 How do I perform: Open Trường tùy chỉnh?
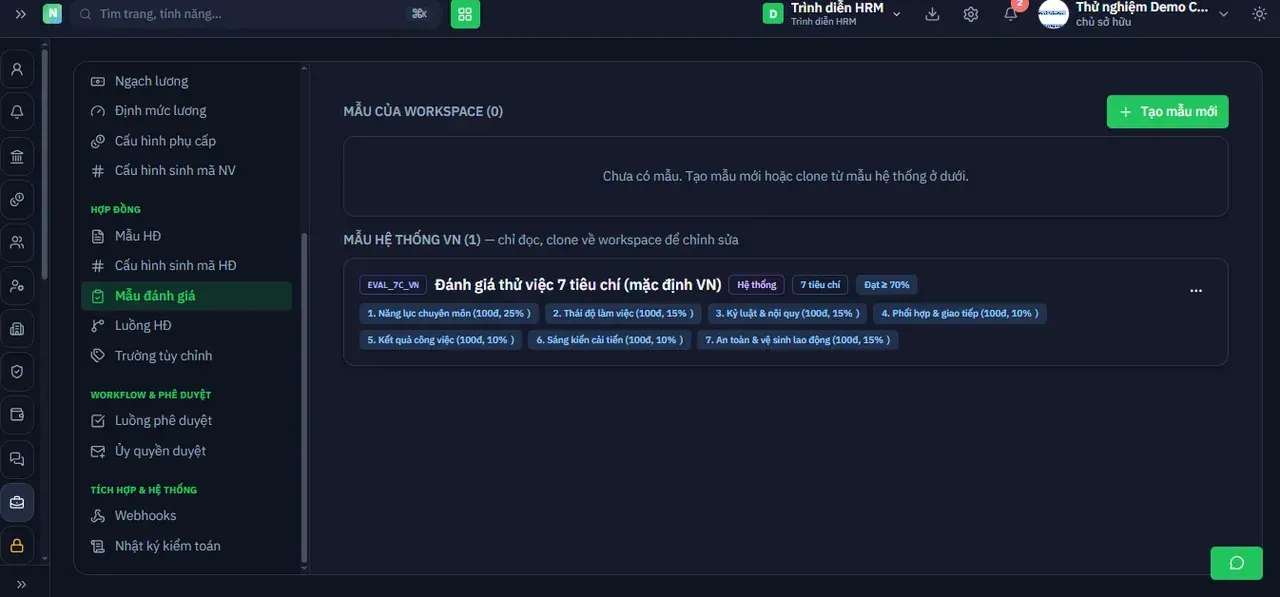pos(187,356)
